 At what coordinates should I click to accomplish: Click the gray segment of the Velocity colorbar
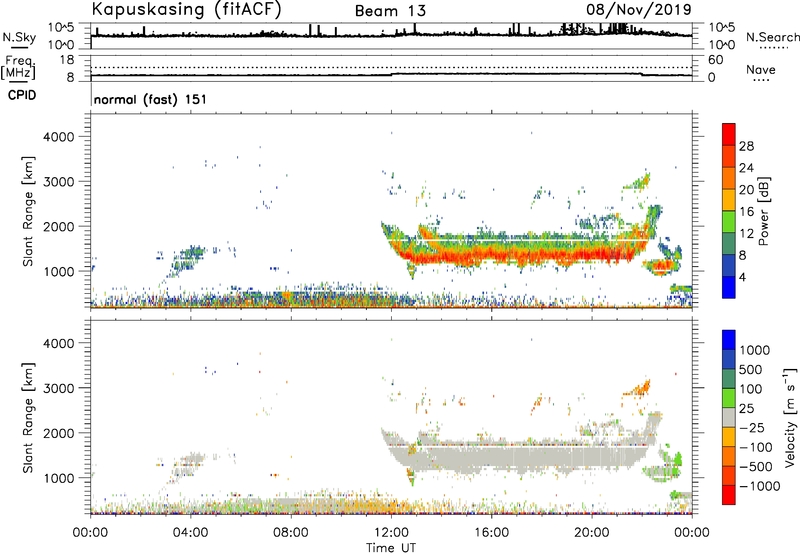pos(729,417)
